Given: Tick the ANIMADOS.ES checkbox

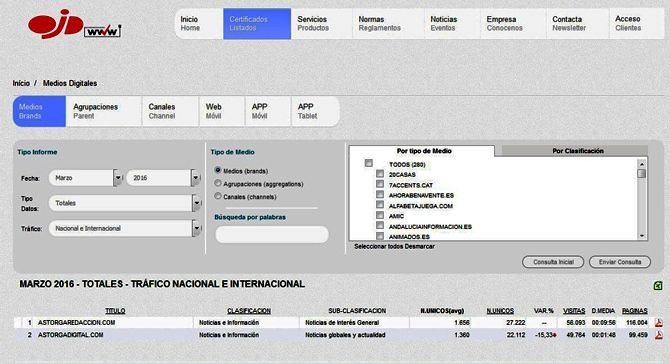Looking at the screenshot, I should (380, 235).
